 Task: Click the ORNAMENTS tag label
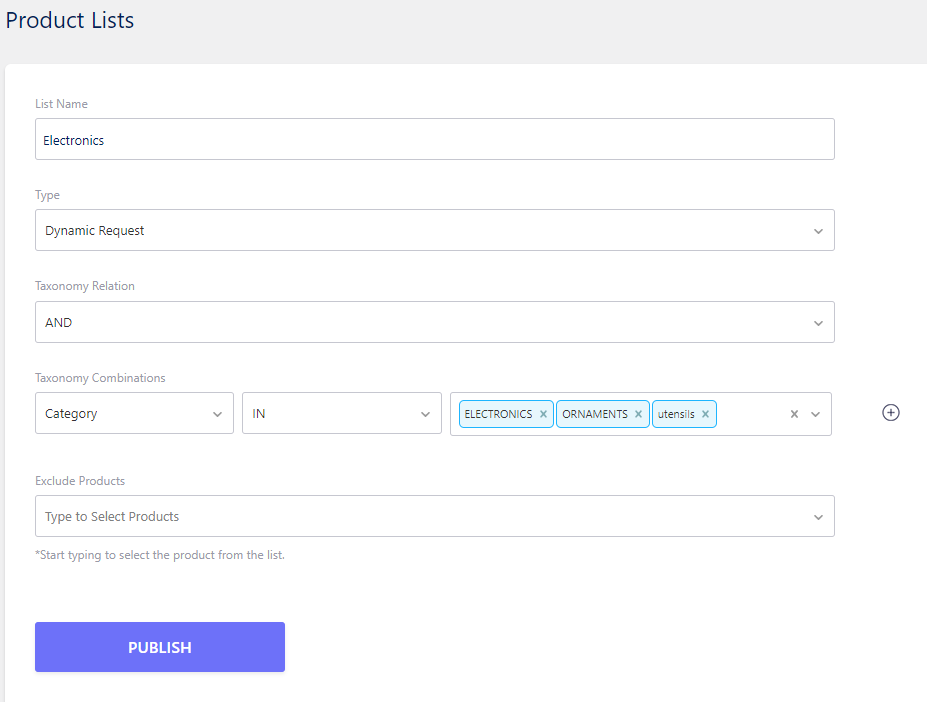tap(595, 414)
